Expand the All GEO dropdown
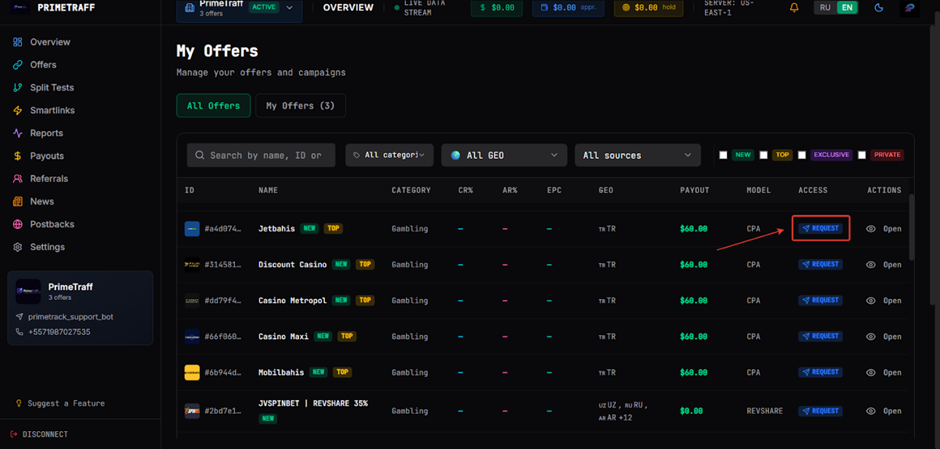Screen dimensions: 940x449 coord(504,155)
